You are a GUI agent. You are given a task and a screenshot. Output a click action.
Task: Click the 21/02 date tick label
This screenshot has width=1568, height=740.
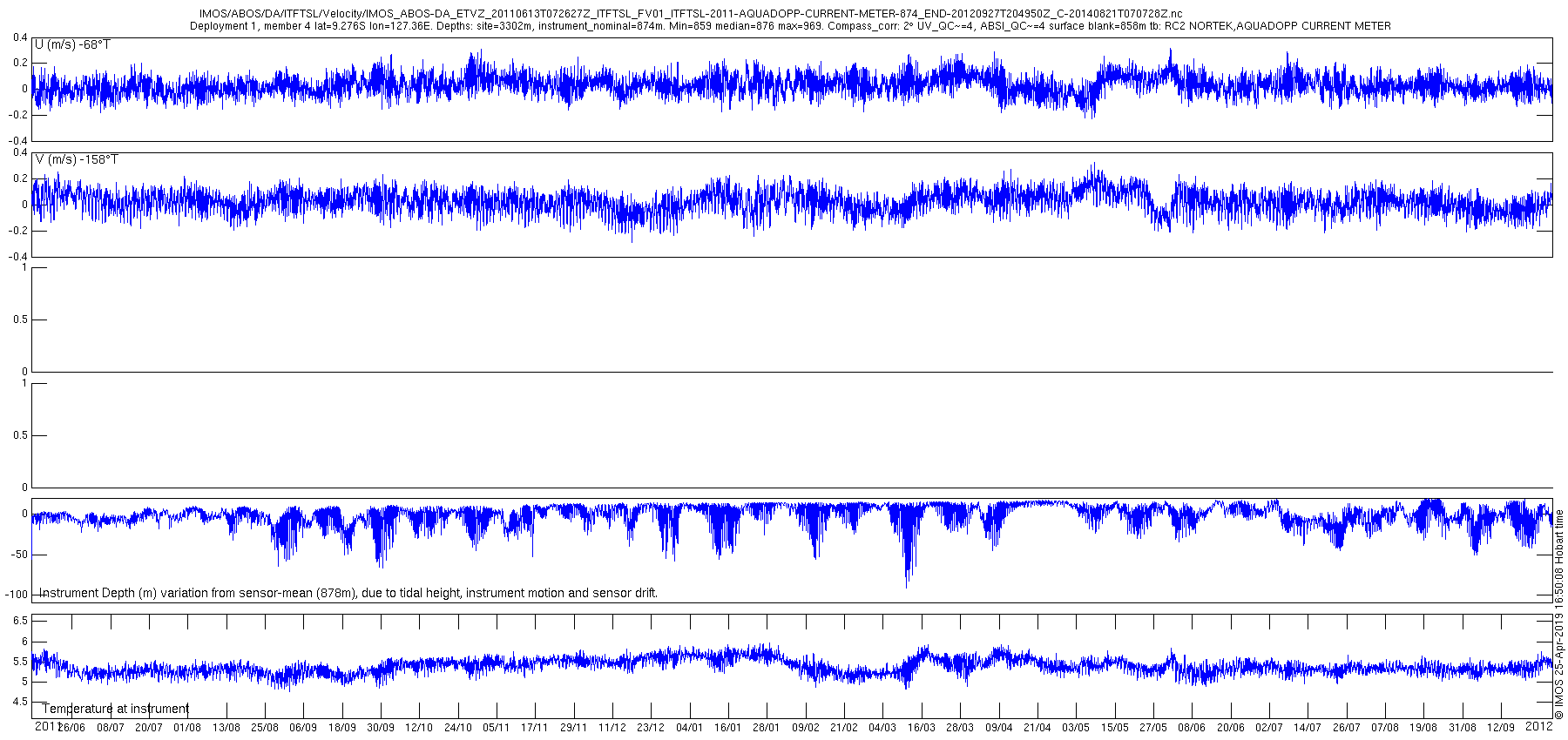pyautogui.click(x=844, y=727)
